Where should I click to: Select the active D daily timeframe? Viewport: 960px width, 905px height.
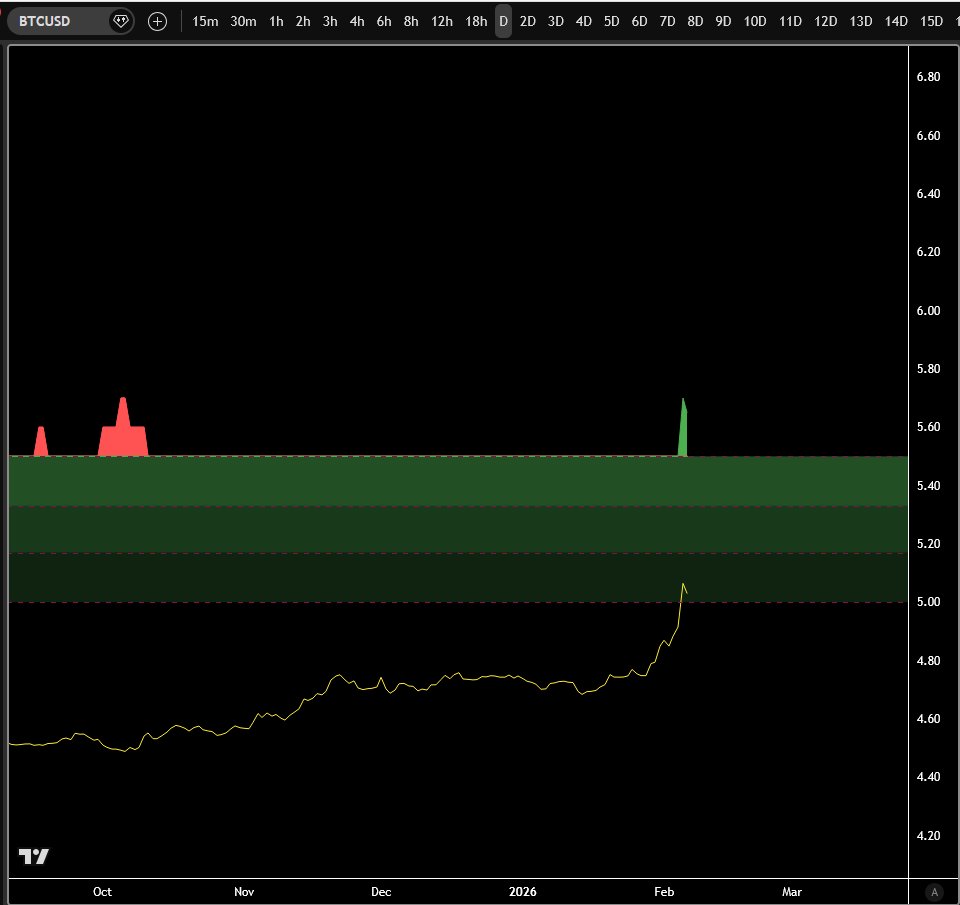tap(503, 21)
